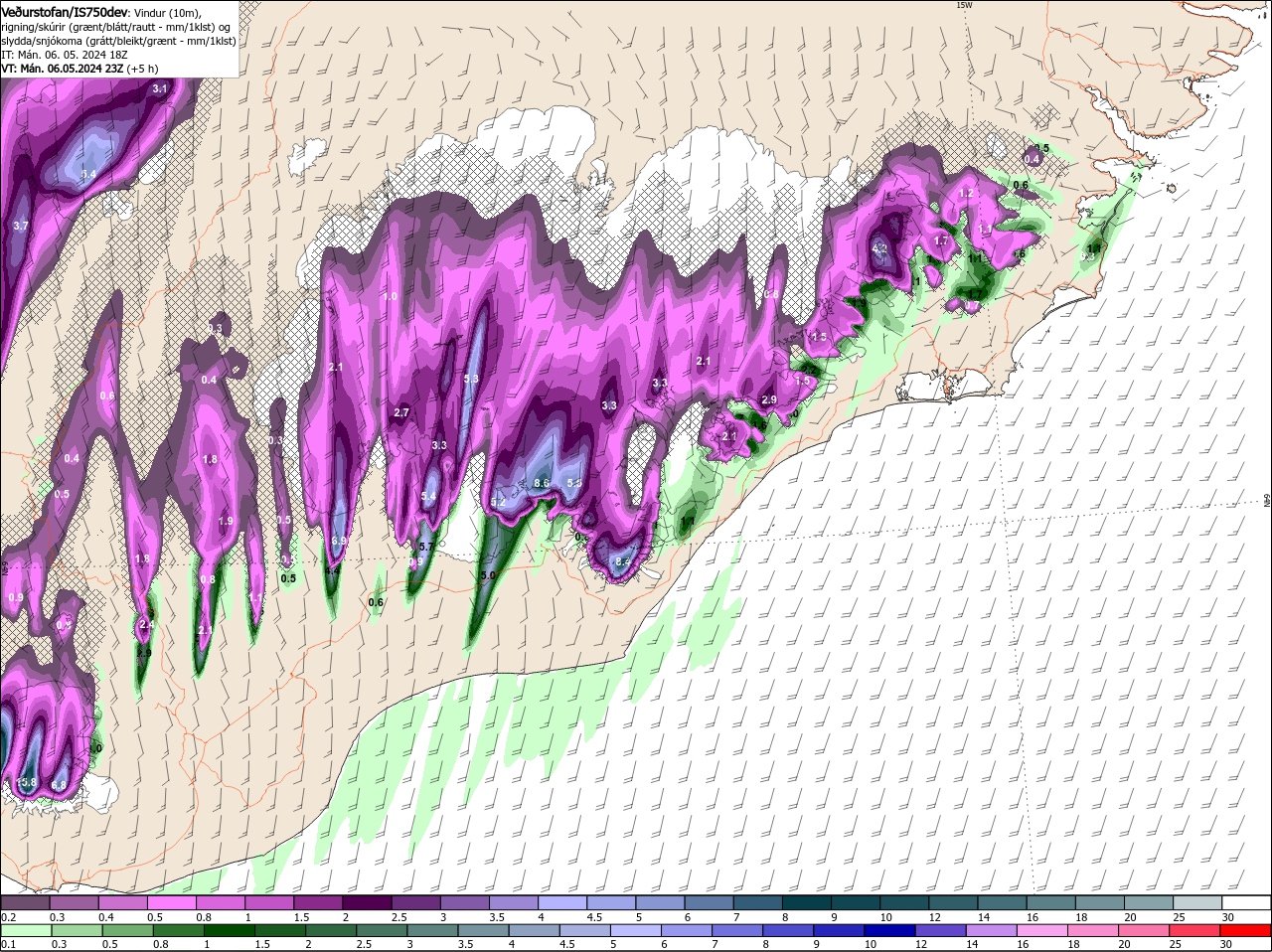Click the '5.0' precipitation value on the map
Viewport: 1272px width, 952px height.
pyautogui.click(x=488, y=575)
